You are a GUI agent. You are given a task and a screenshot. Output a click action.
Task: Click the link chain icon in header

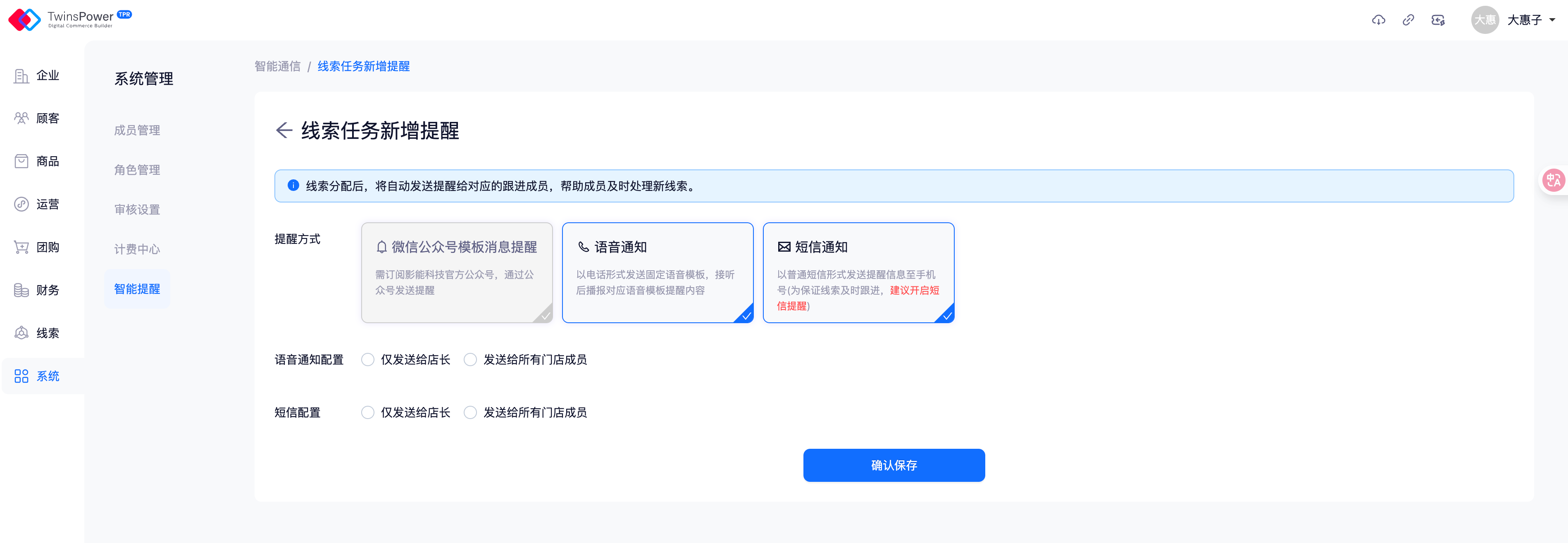pyautogui.click(x=1408, y=20)
